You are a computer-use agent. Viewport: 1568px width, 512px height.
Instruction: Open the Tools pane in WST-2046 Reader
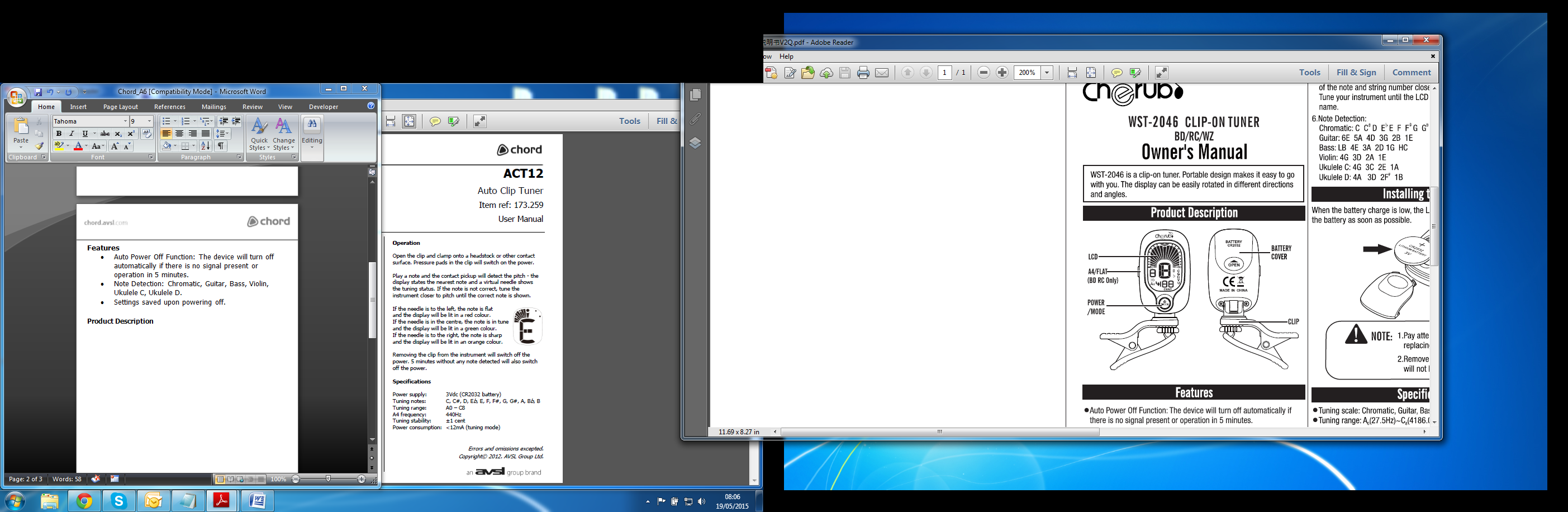(x=1309, y=73)
